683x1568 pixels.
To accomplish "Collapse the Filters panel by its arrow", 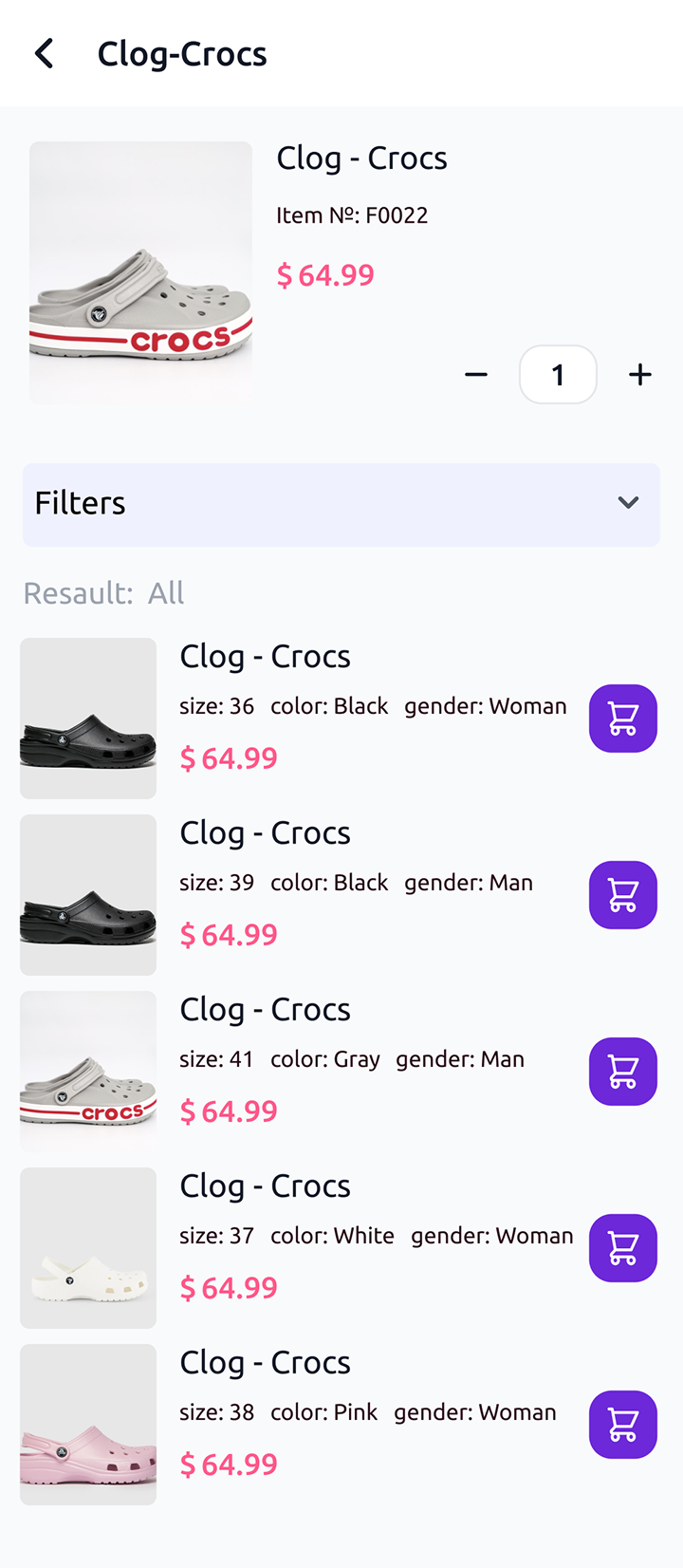I will click(628, 503).
